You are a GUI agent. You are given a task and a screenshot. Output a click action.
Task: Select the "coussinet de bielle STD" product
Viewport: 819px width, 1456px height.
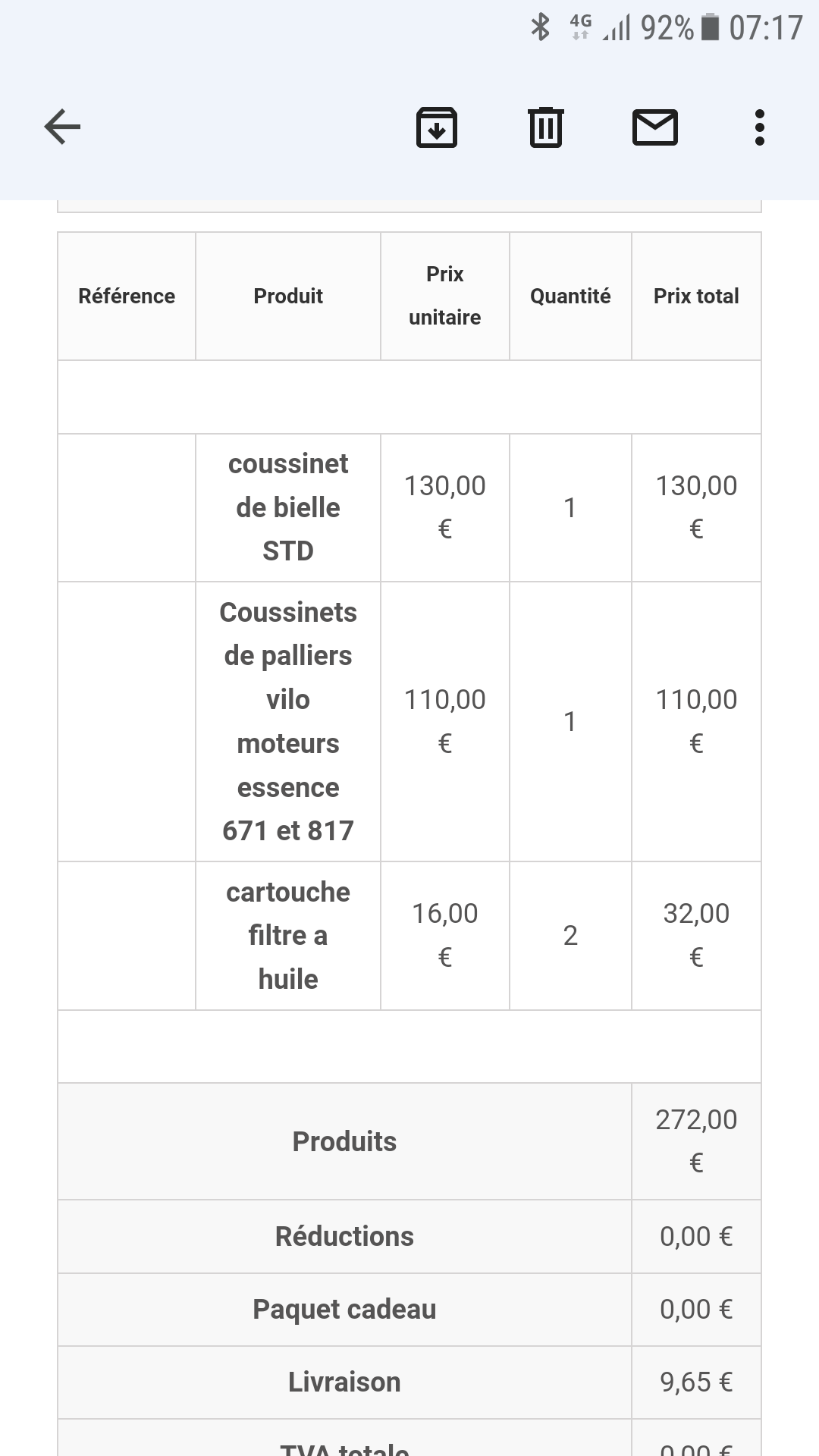288,507
